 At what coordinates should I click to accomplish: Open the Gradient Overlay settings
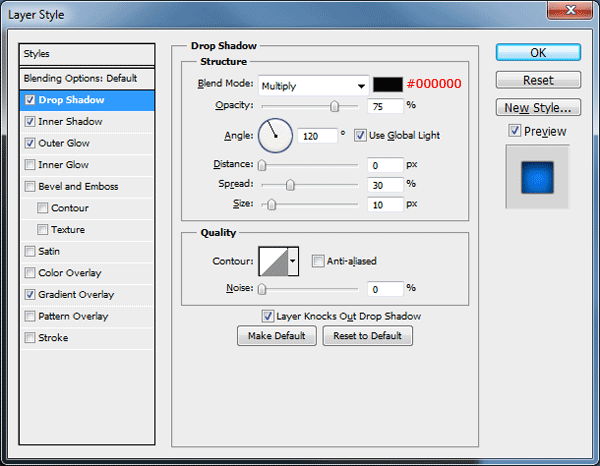click(x=76, y=295)
